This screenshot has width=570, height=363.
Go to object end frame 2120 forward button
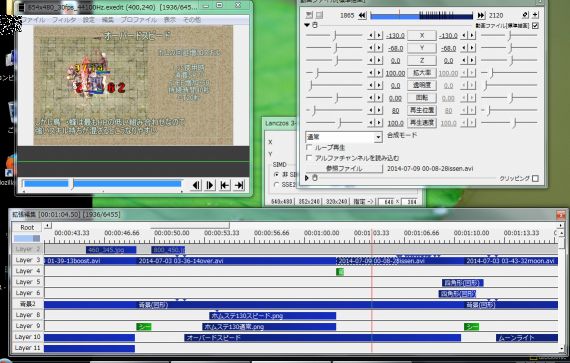click(x=481, y=15)
